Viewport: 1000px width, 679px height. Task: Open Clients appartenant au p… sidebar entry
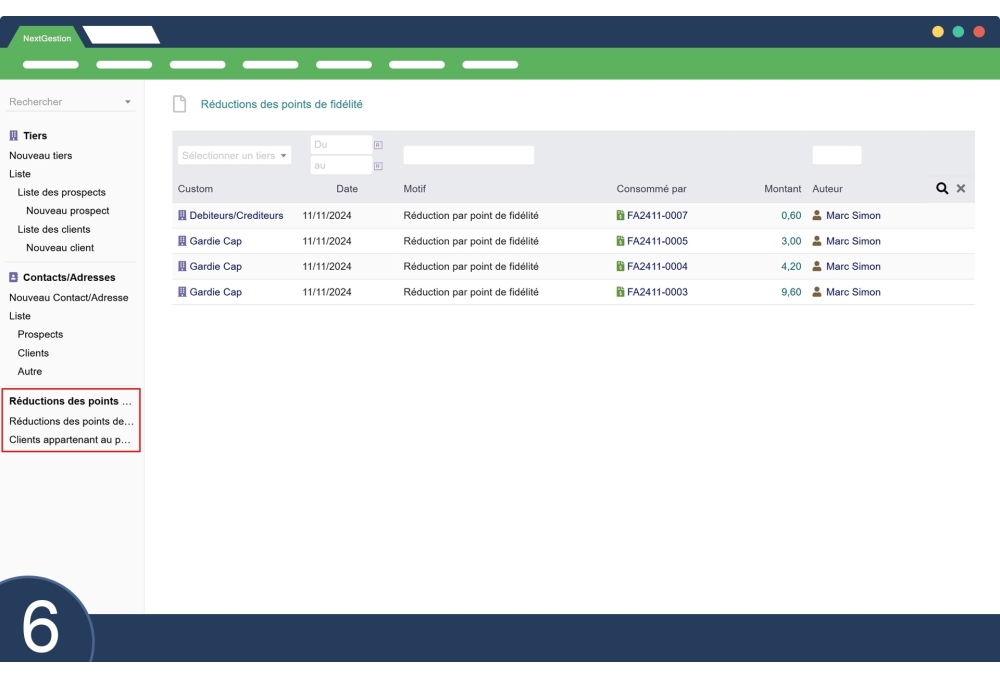point(70,440)
